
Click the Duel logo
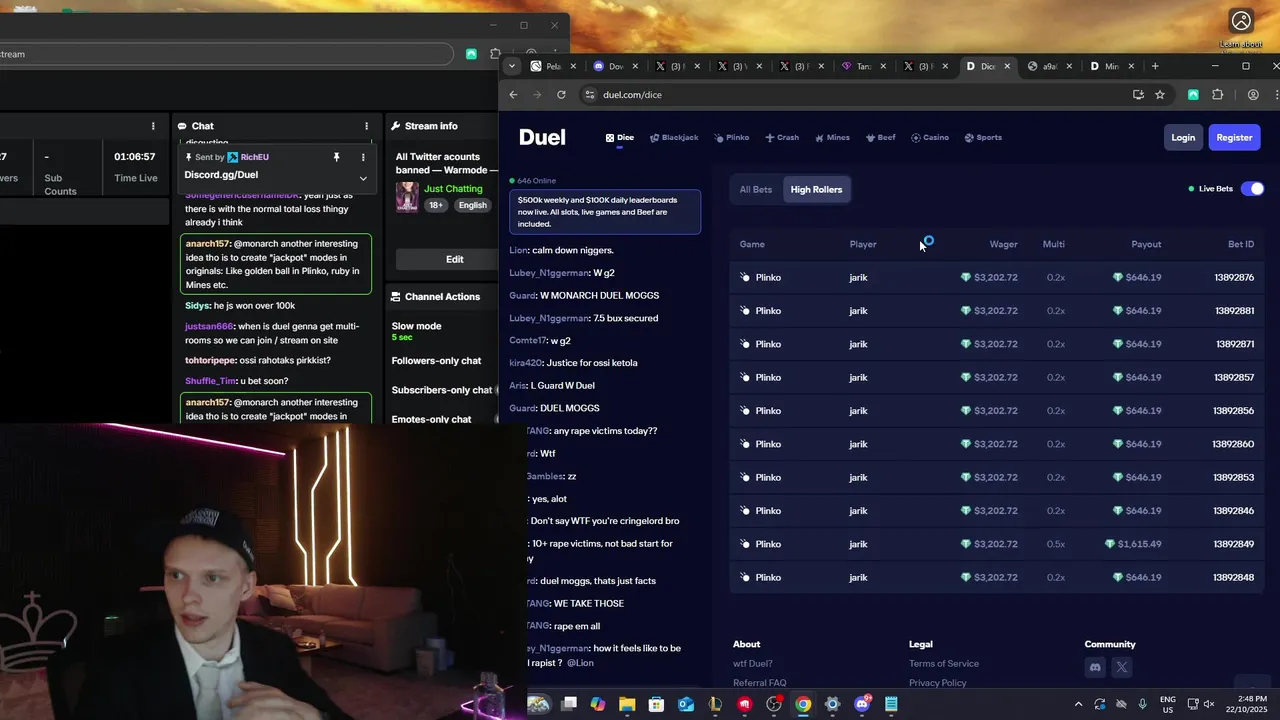coord(542,138)
